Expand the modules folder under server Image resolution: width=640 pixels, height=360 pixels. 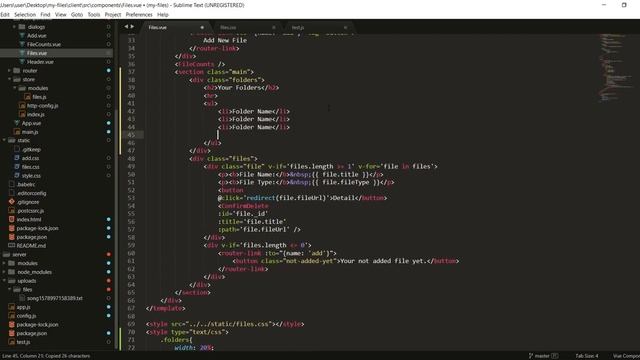pos(4,263)
